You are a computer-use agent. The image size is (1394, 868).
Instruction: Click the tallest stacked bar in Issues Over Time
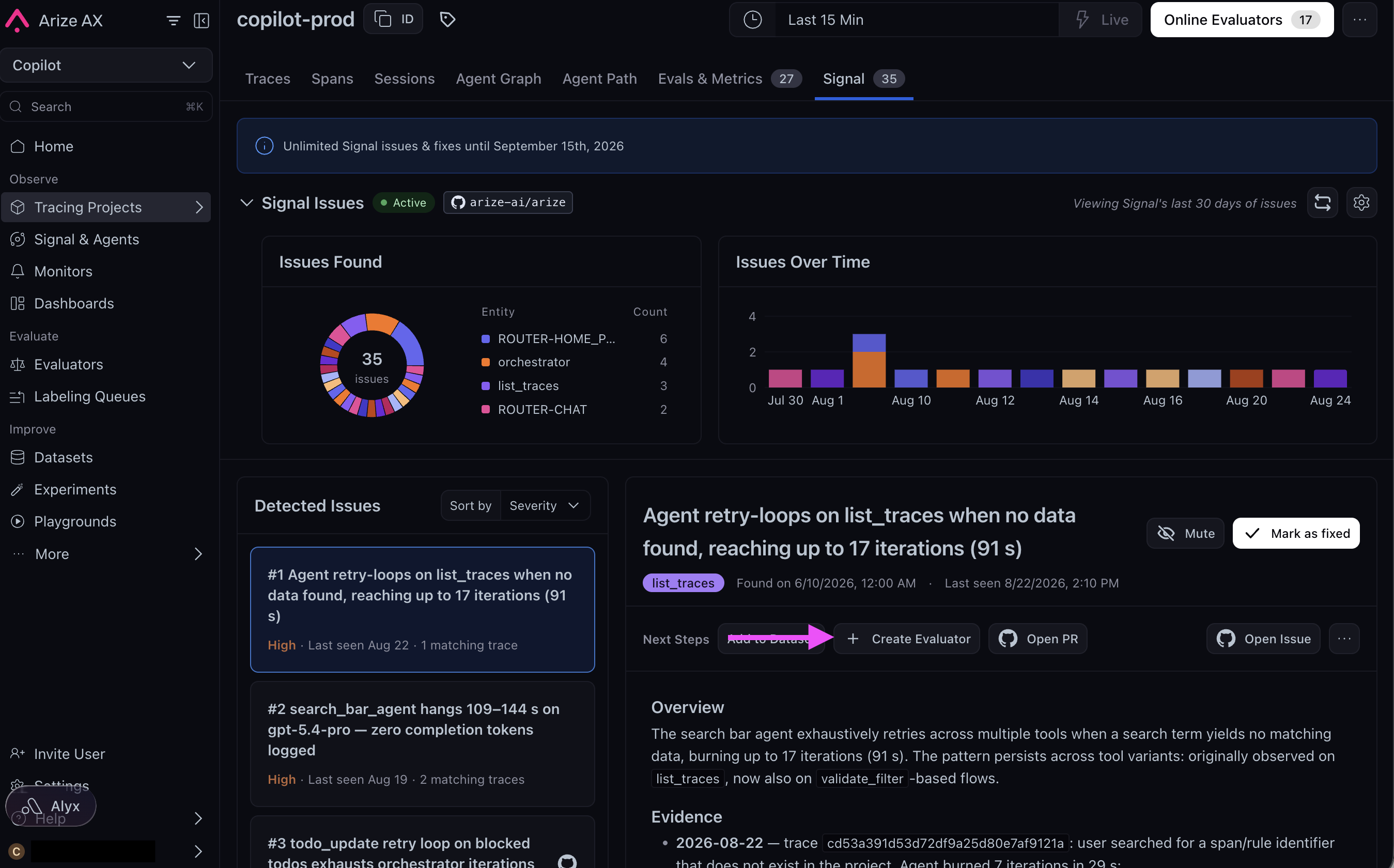[869, 361]
